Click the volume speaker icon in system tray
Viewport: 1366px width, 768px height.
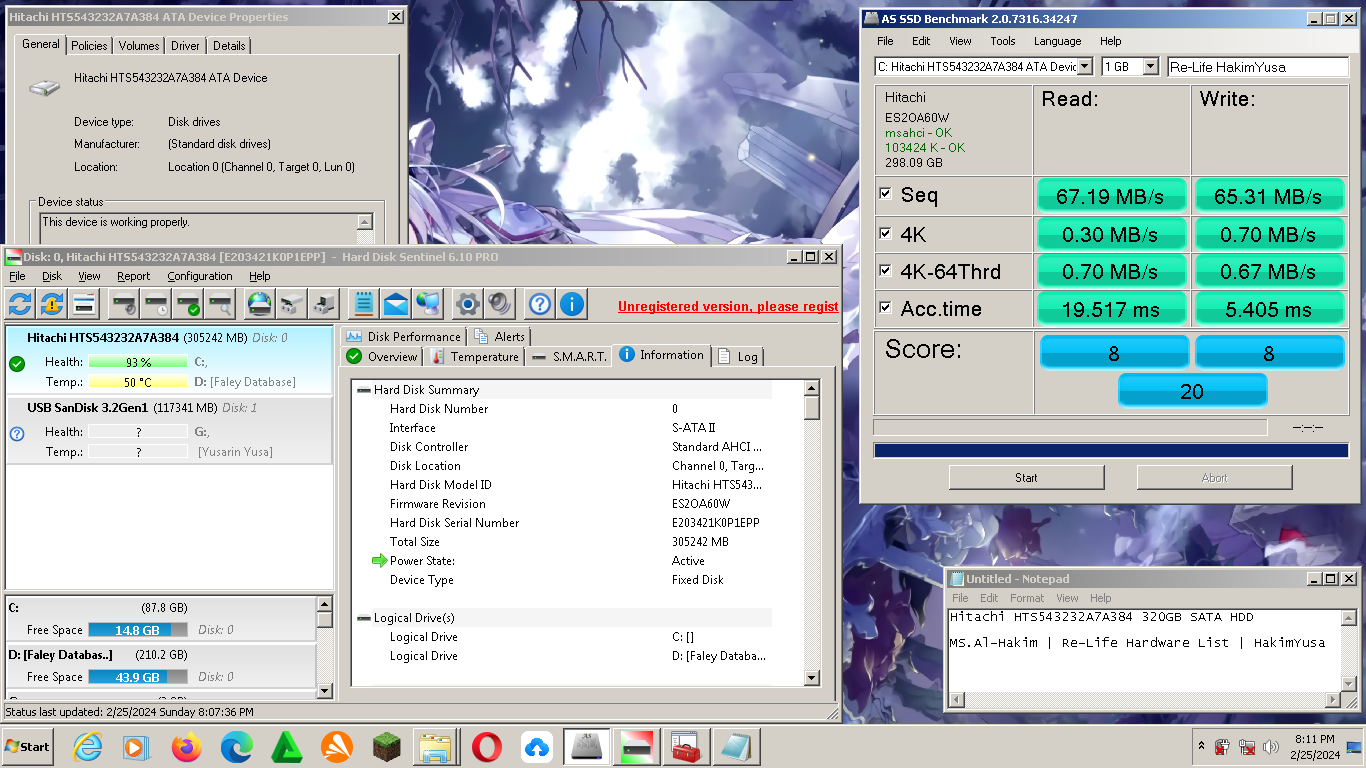[1271, 747]
